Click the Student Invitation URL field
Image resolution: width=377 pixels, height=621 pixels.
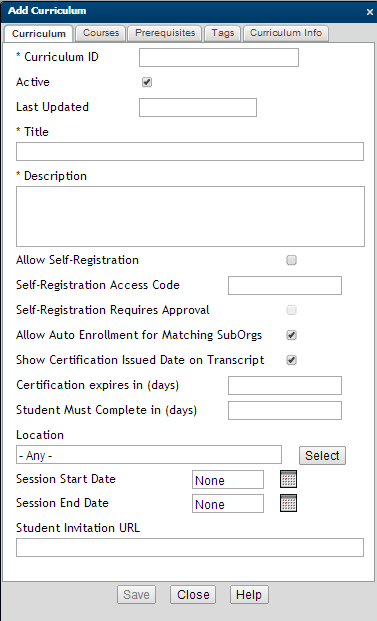pos(190,547)
